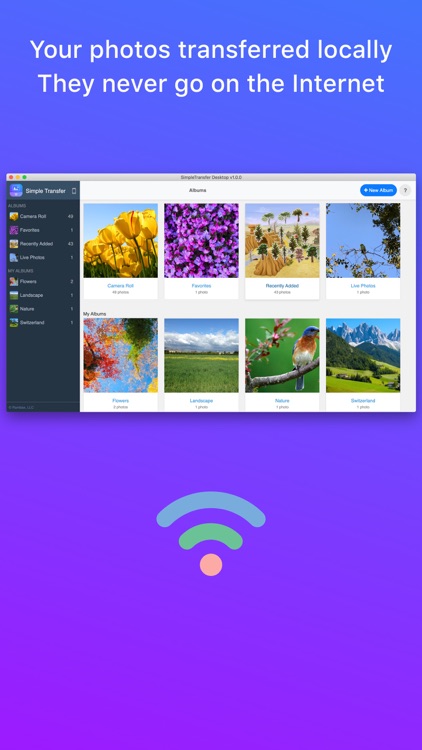Click the Camera Roll count 49 in the sidebar
Image resolution: width=422 pixels, height=750 pixels.
tap(70, 216)
